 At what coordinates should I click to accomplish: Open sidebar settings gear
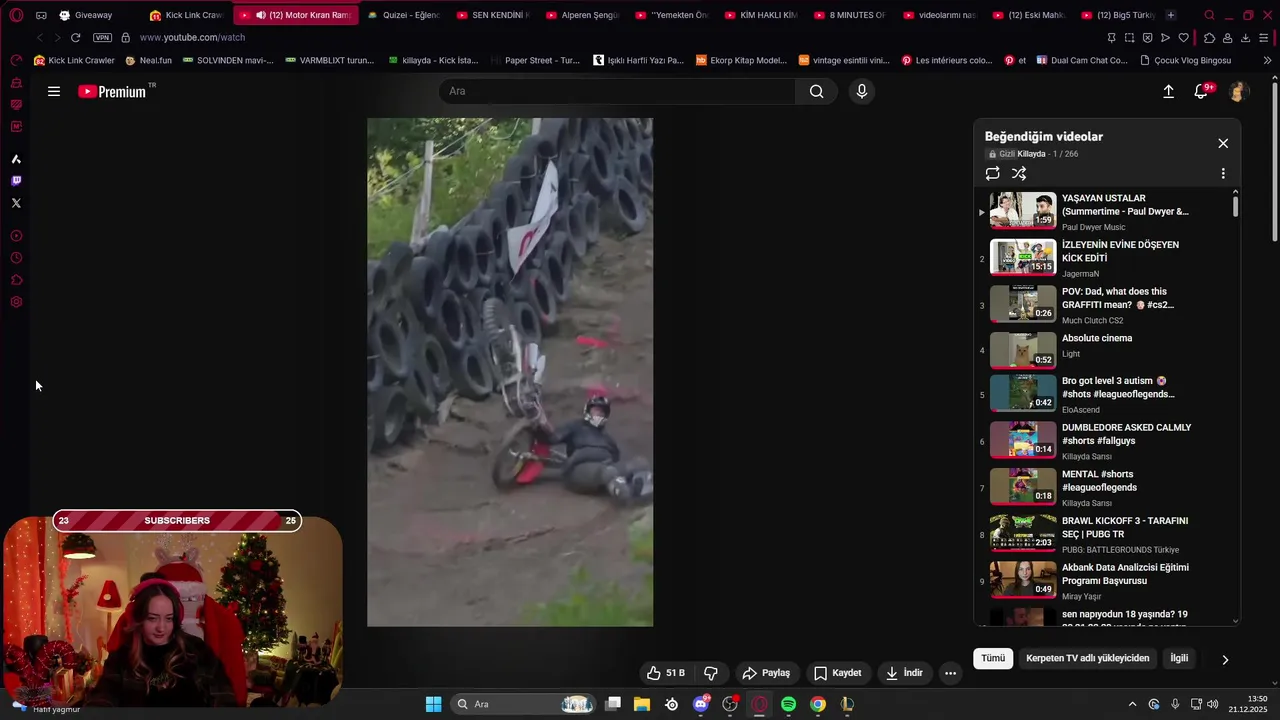click(x=16, y=302)
